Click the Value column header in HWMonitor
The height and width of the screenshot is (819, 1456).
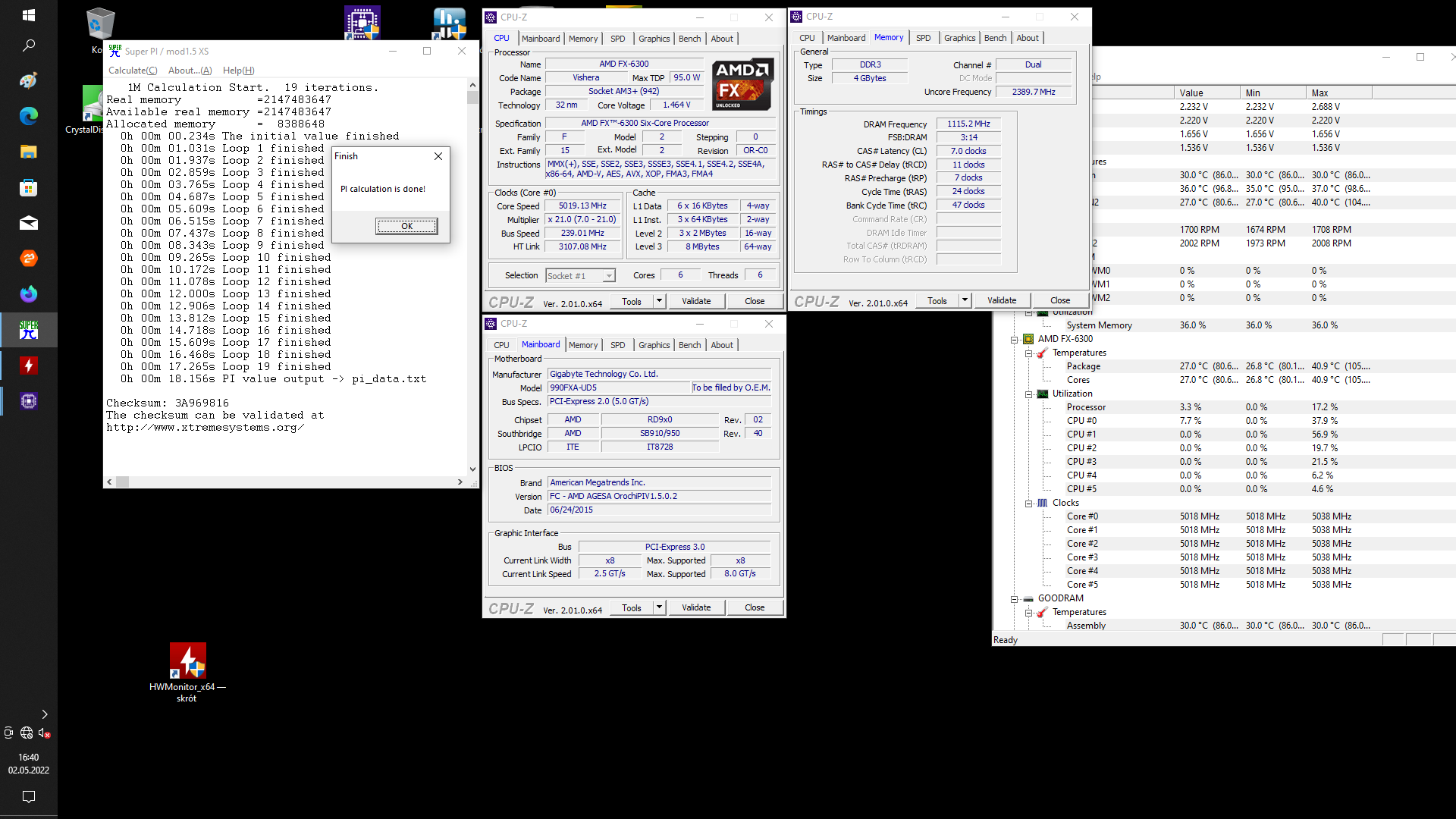1207,93
